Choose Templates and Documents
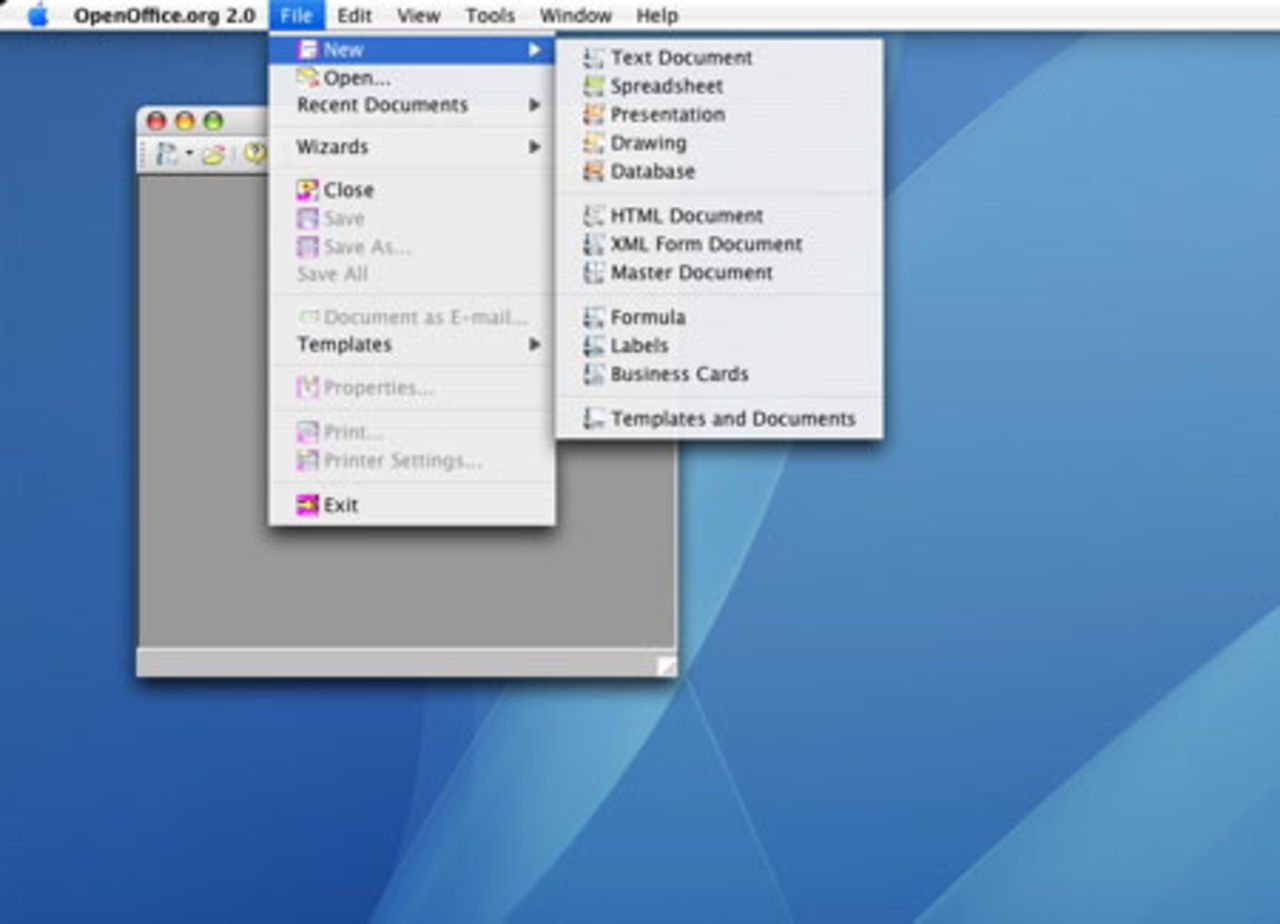1280x924 pixels. [x=733, y=418]
